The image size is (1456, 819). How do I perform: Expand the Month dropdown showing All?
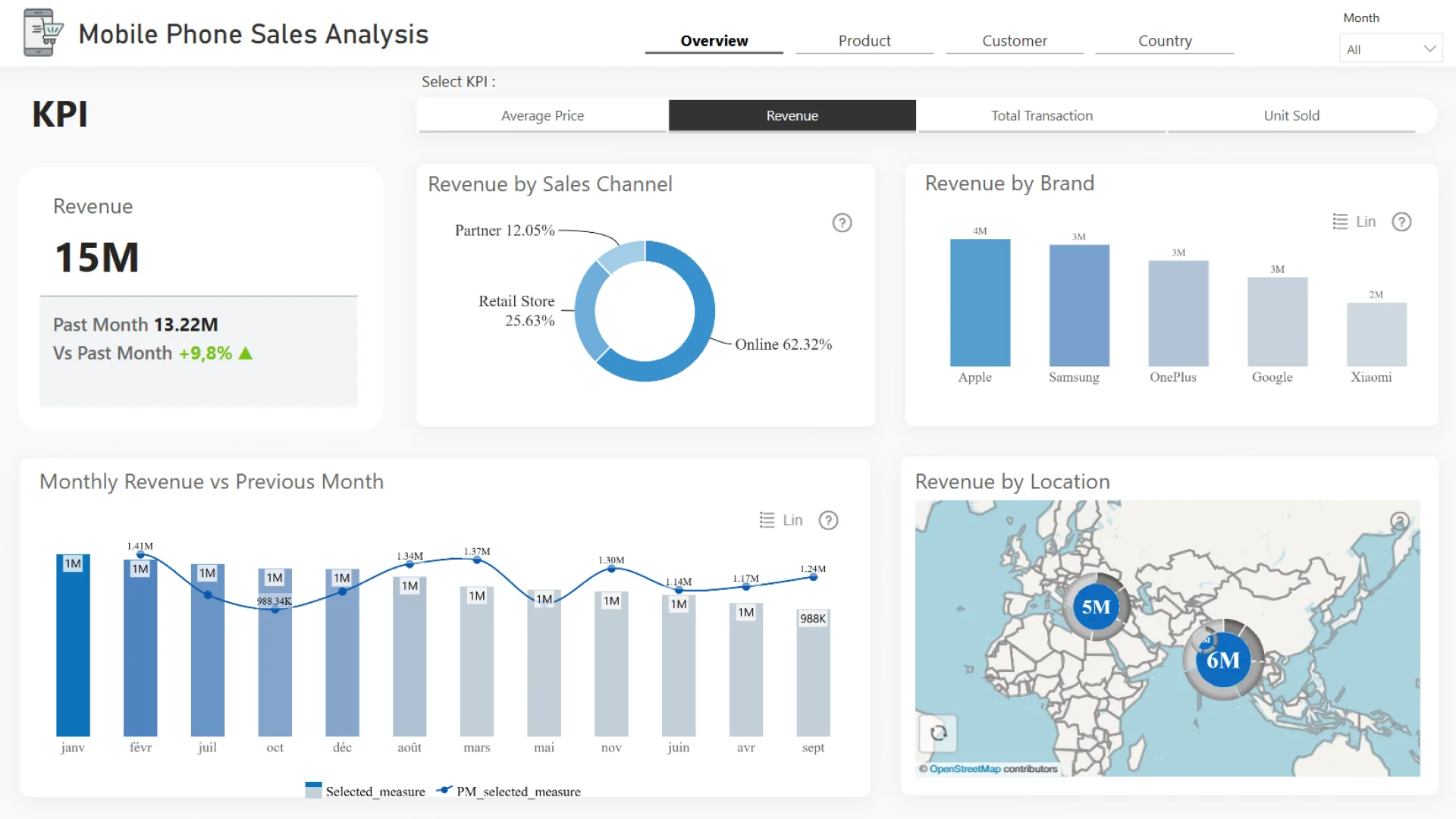(1380, 49)
